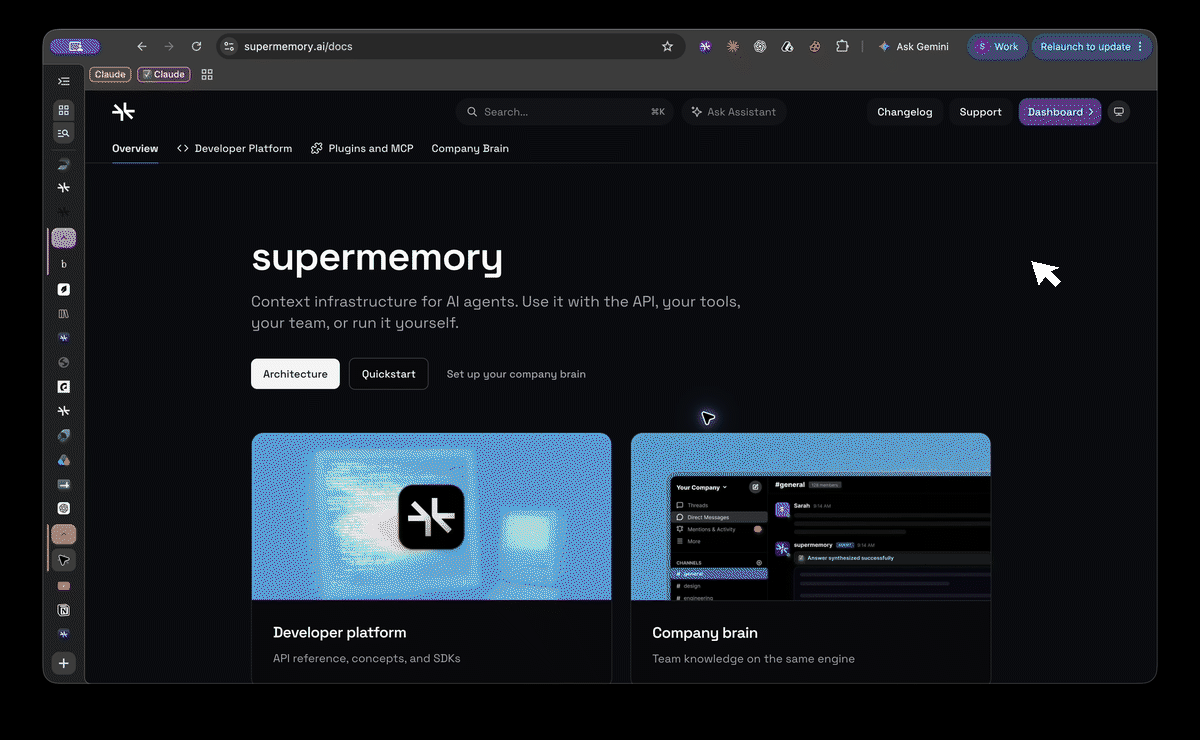
Task: Click the "Developer platform" card title
Action: point(340,633)
